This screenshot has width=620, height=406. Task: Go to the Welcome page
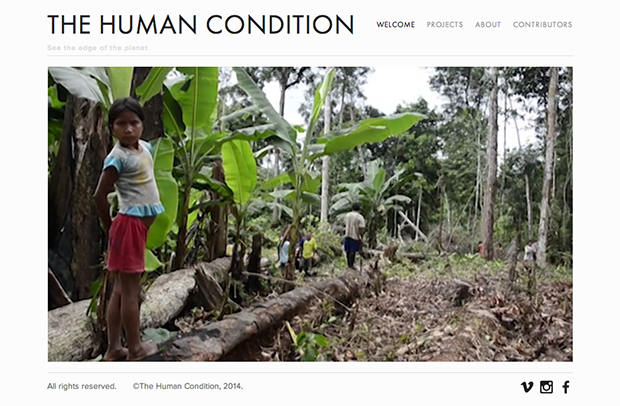(395, 25)
